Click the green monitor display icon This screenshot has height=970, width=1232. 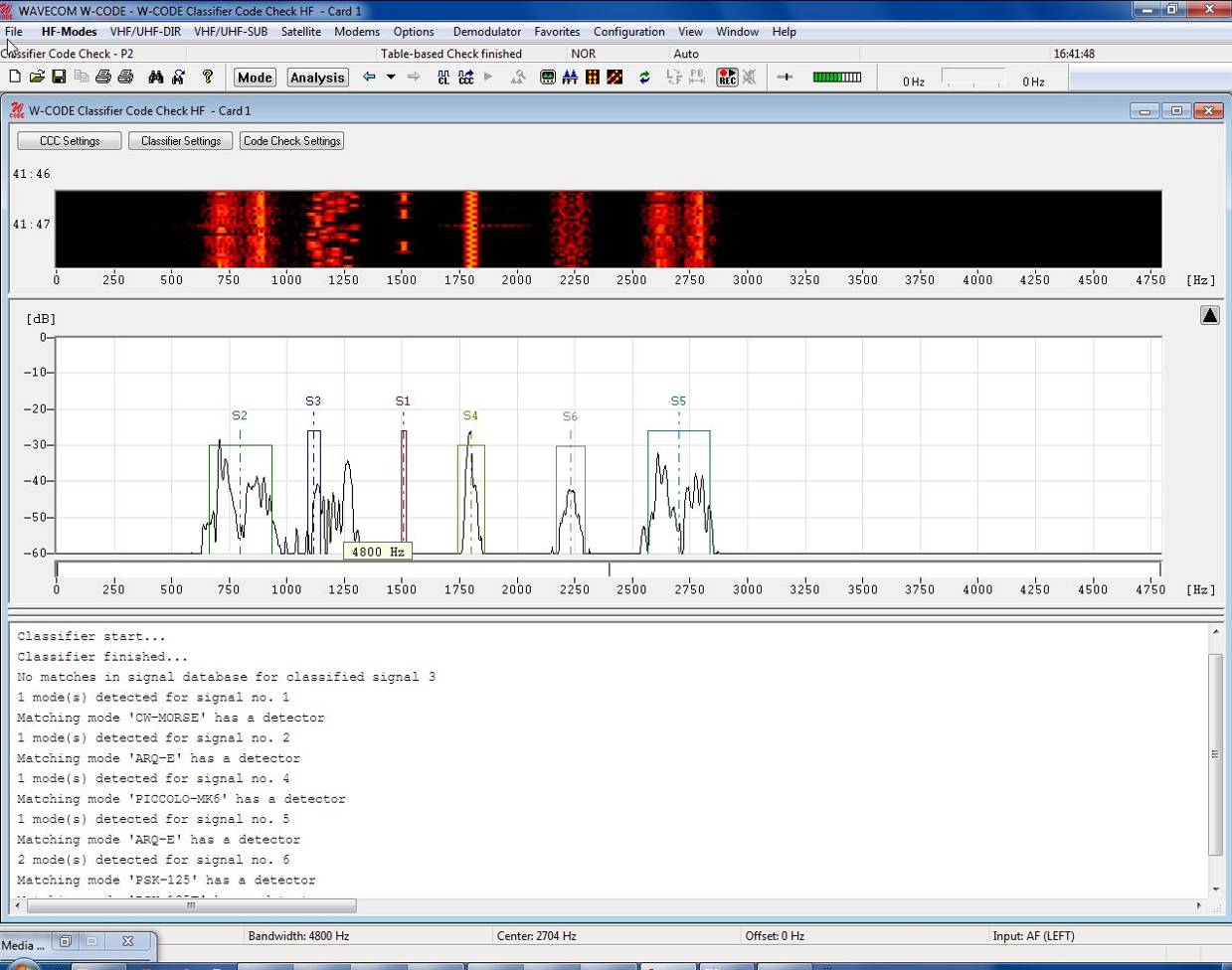547,78
